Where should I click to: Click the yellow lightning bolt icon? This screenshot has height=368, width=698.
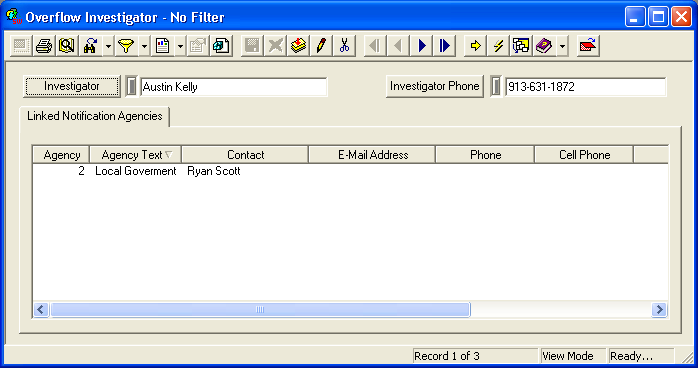click(498, 45)
